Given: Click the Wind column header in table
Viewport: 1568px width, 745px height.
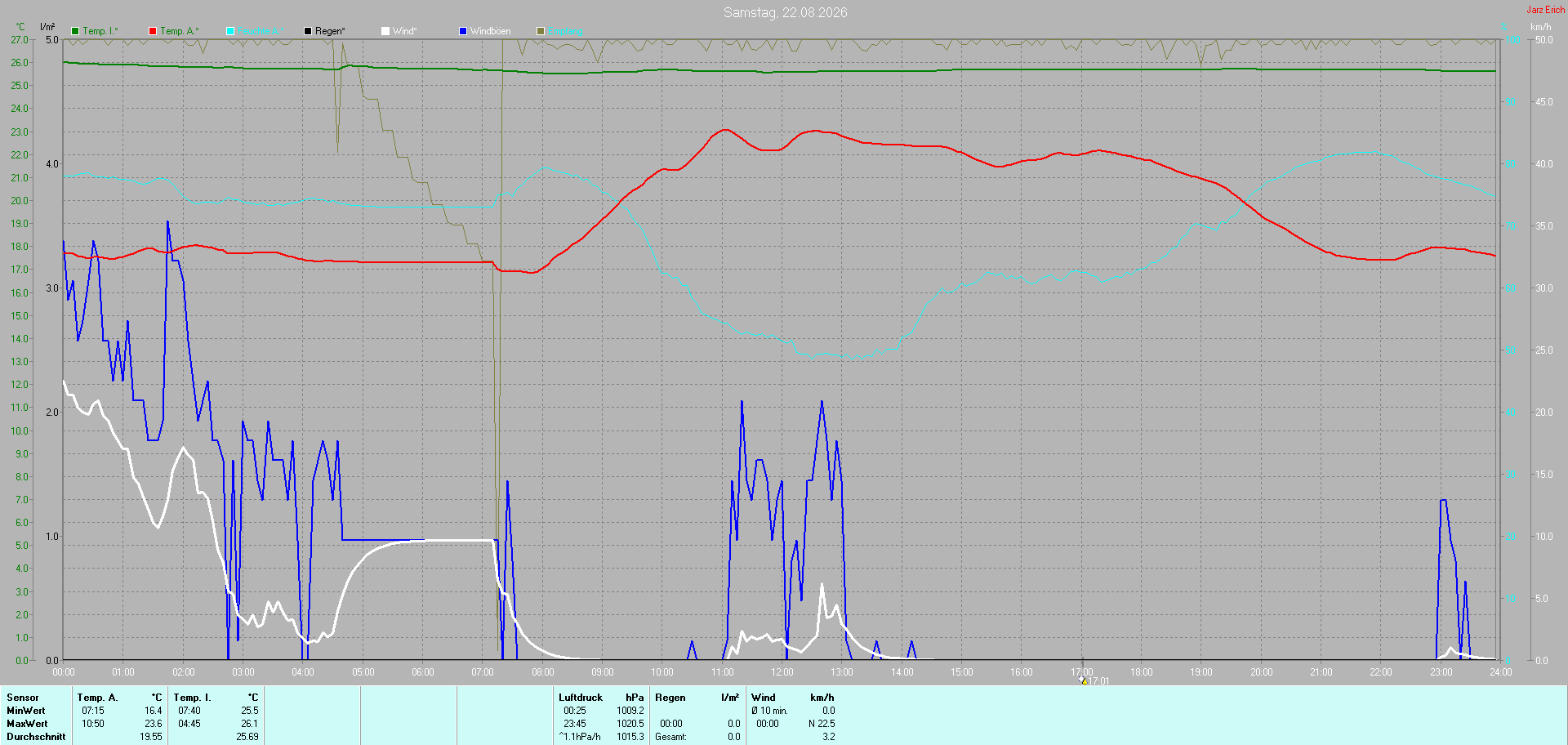Looking at the screenshot, I should click(x=764, y=698).
